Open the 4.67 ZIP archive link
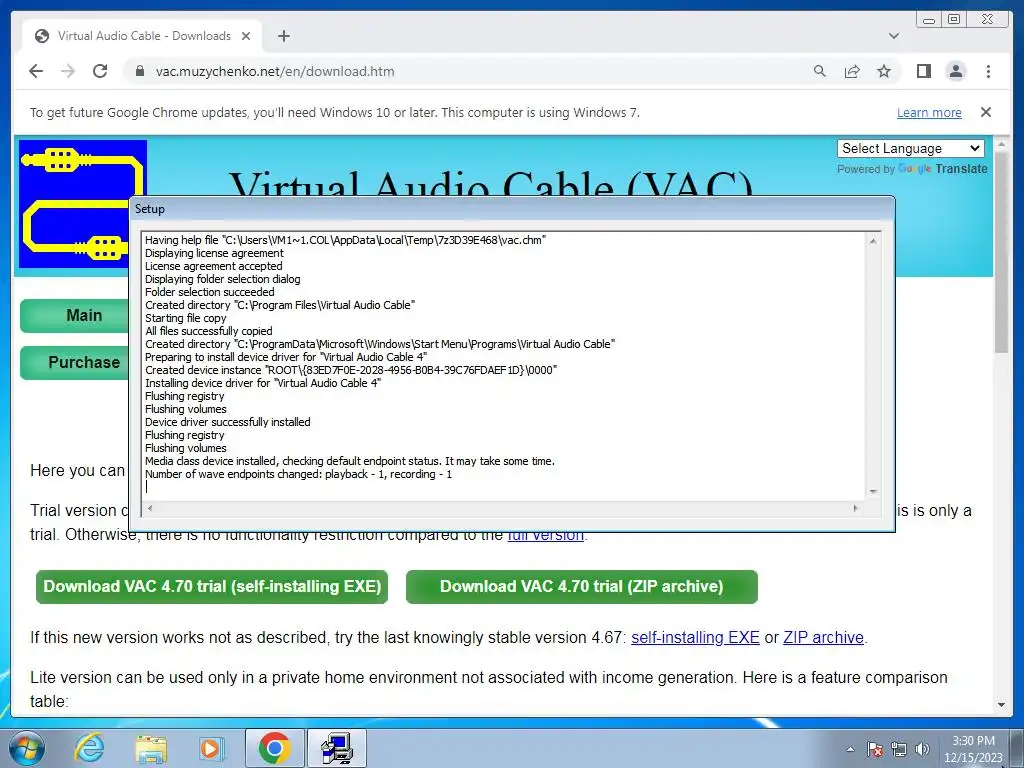This screenshot has width=1024, height=768. (x=824, y=637)
